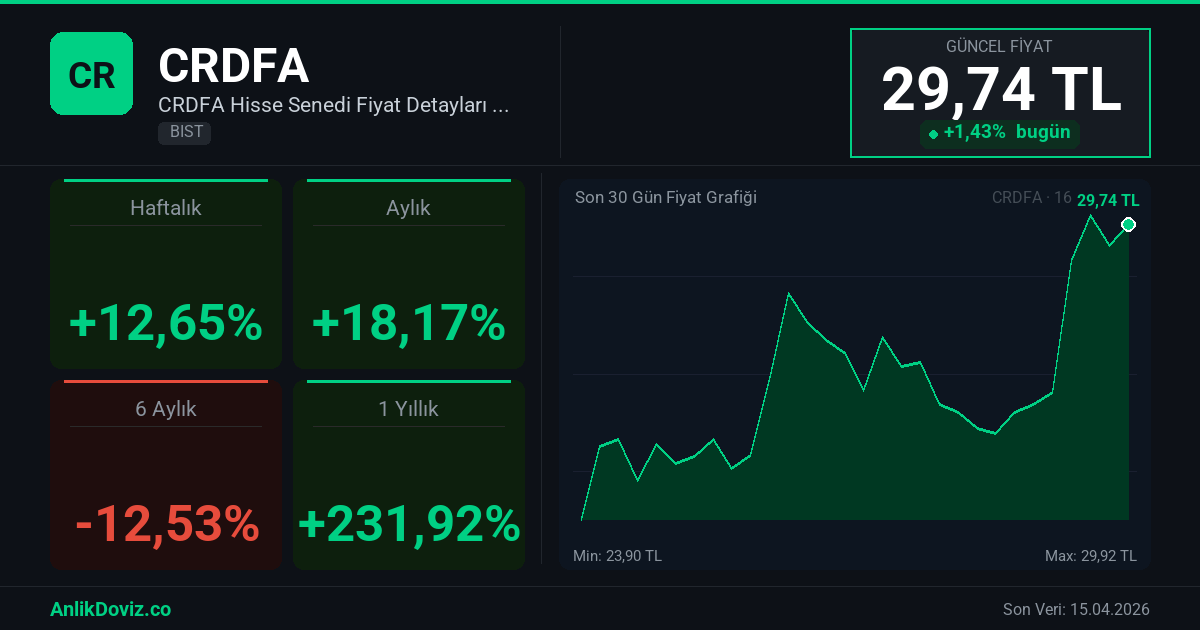The height and width of the screenshot is (630, 1200).
Task: Open the AnlikDoviz.co link
Action: click(110, 609)
